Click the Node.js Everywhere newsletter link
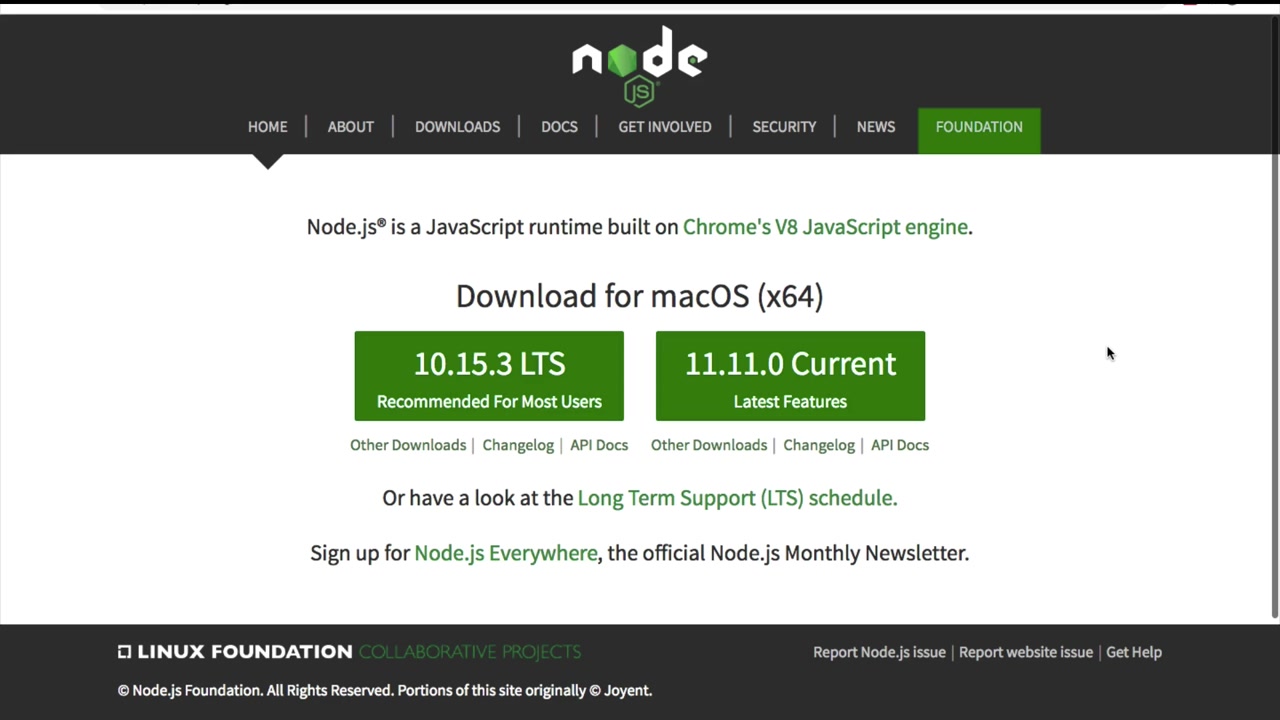Screen dimensions: 1280x720 click(x=505, y=553)
